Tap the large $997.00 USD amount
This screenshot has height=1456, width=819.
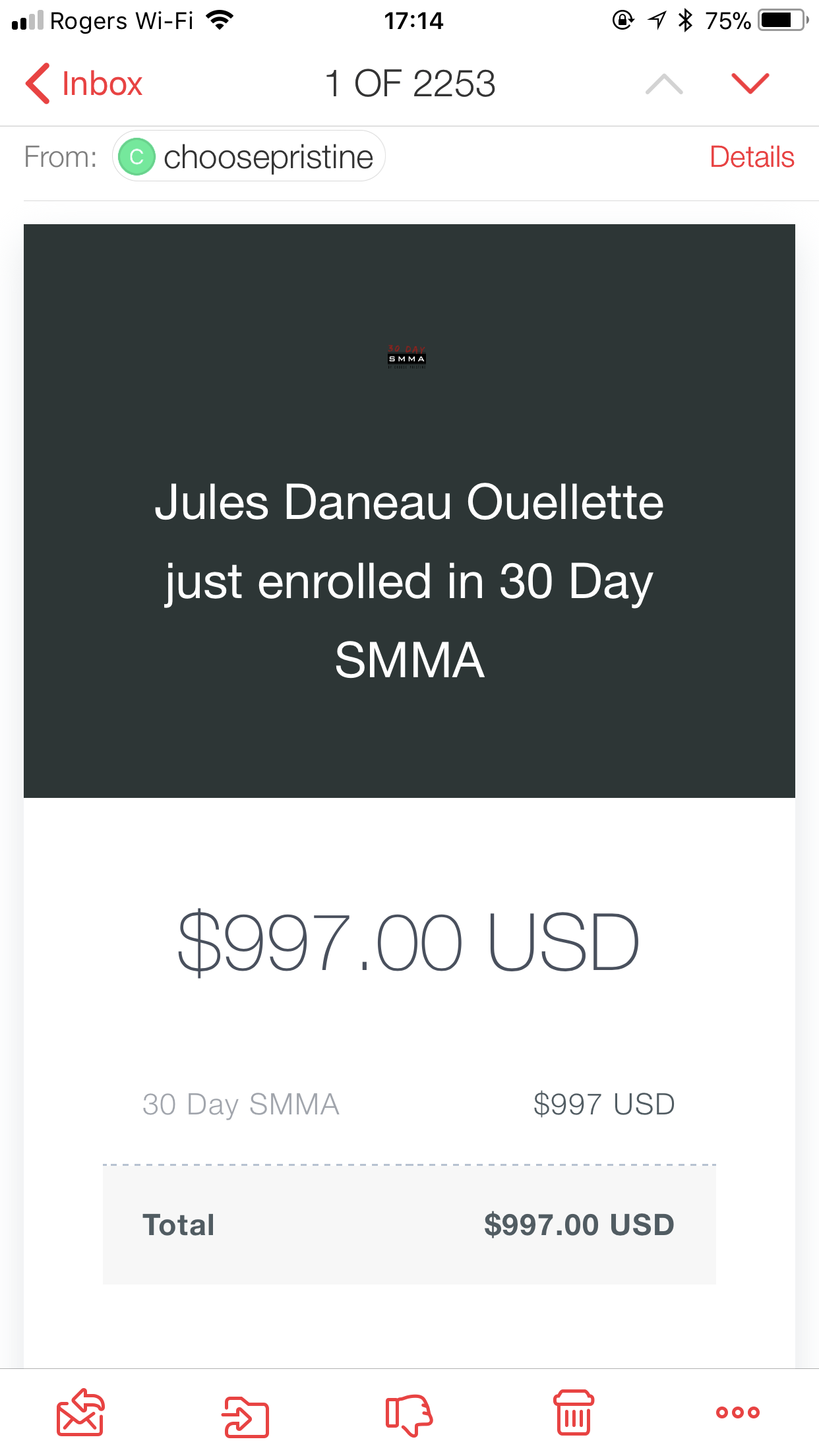[x=409, y=942]
